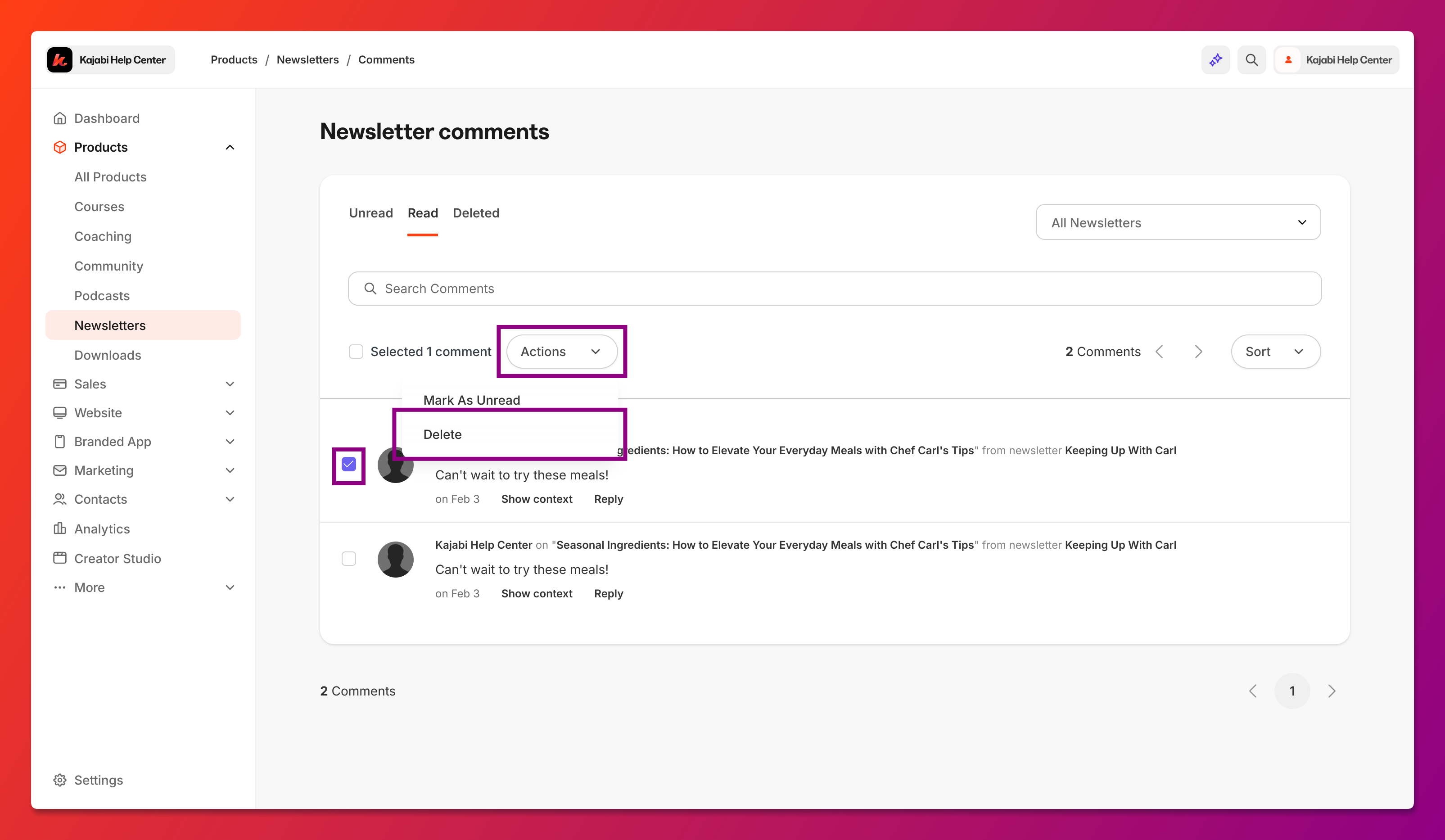Go to next comments with top right arrow

[x=1198, y=352]
